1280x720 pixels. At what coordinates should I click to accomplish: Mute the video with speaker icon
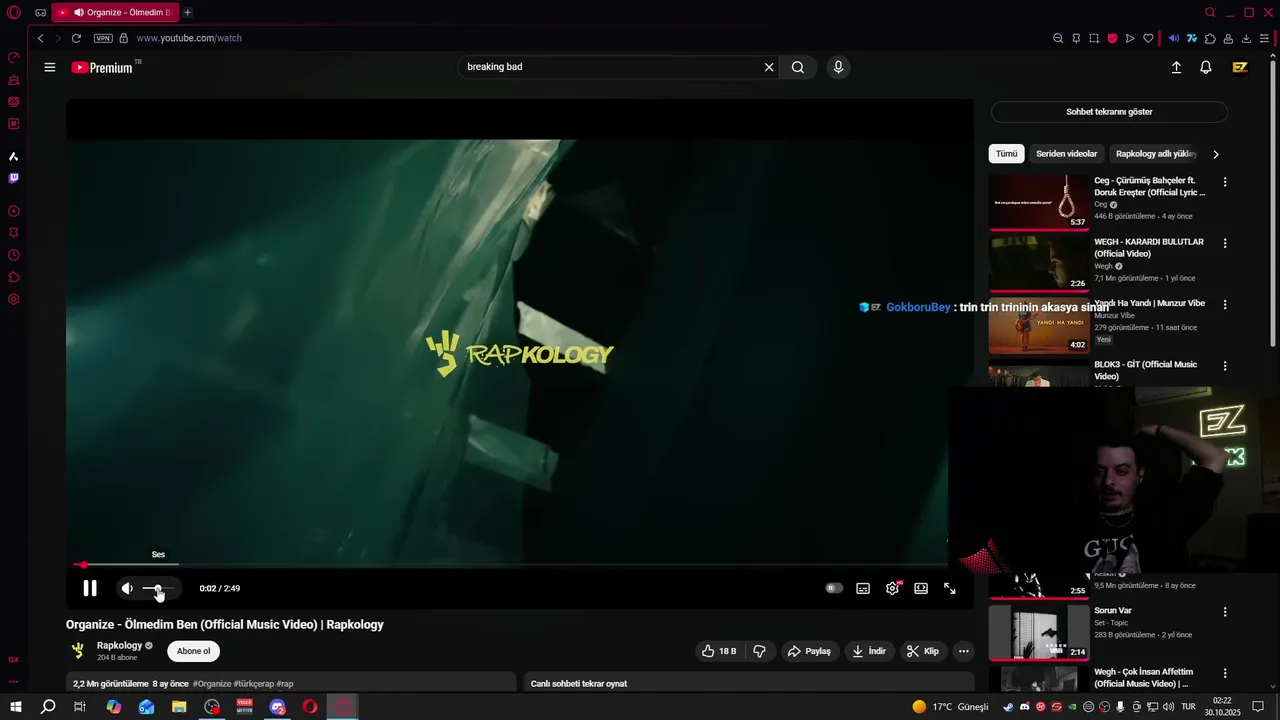click(x=127, y=588)
